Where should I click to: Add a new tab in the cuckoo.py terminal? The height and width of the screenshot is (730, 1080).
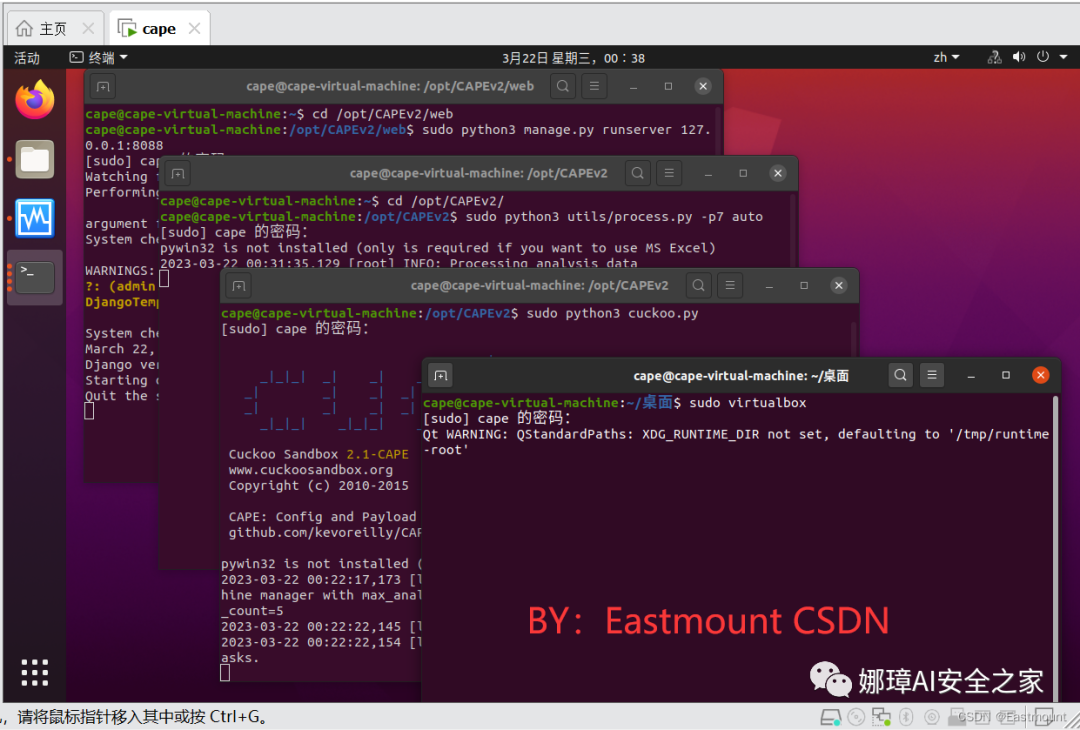(x=238, y=285)
